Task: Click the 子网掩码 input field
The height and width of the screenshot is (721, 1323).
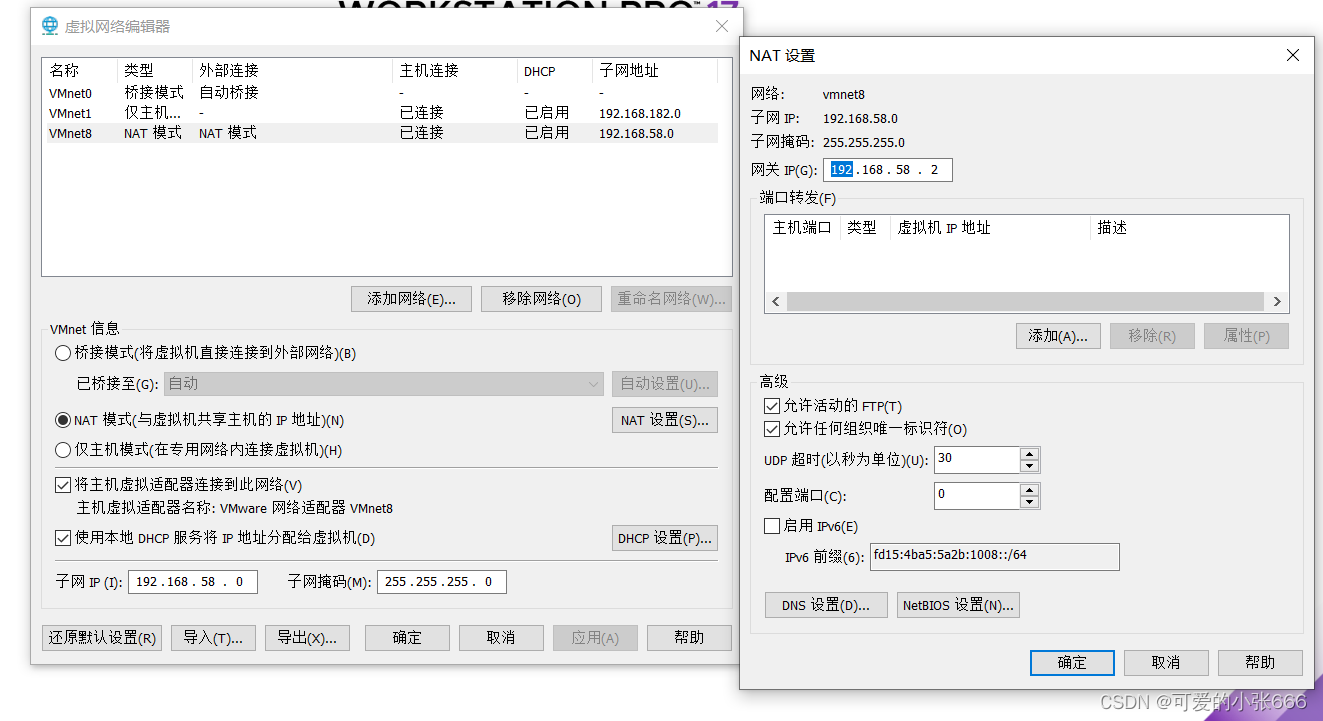Action: [x=442, y=582]
